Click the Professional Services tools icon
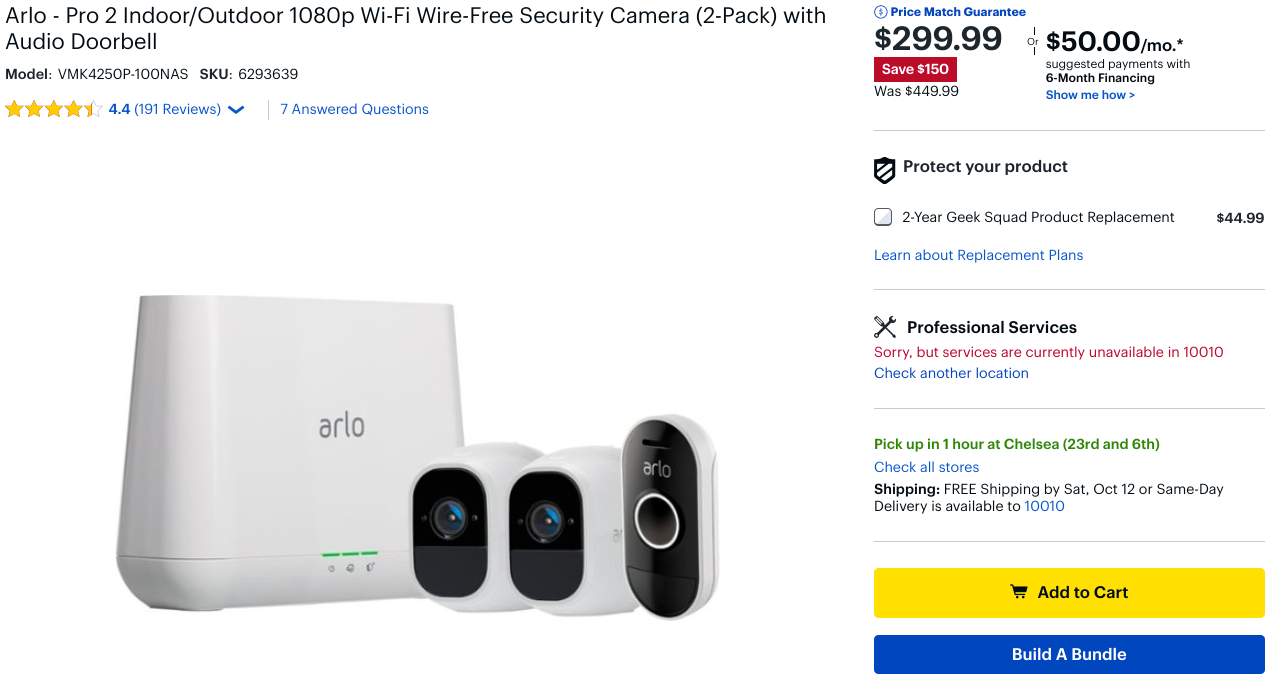 (x=884, y=326)
